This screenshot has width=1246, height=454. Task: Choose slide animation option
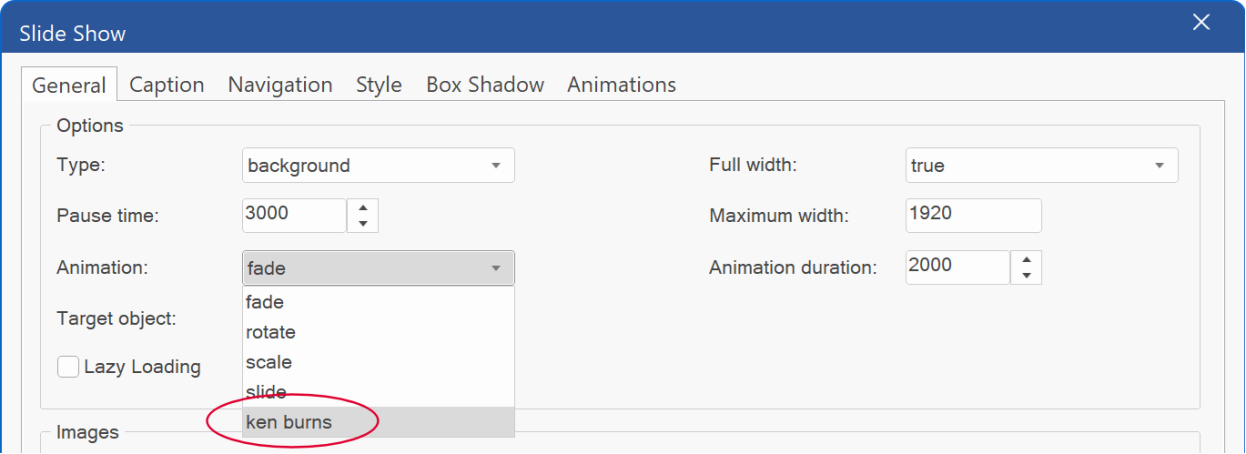point(379,392)
